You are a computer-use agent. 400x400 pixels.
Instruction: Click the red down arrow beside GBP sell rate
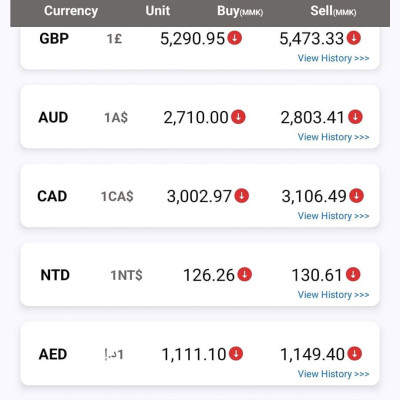[354, 38]
